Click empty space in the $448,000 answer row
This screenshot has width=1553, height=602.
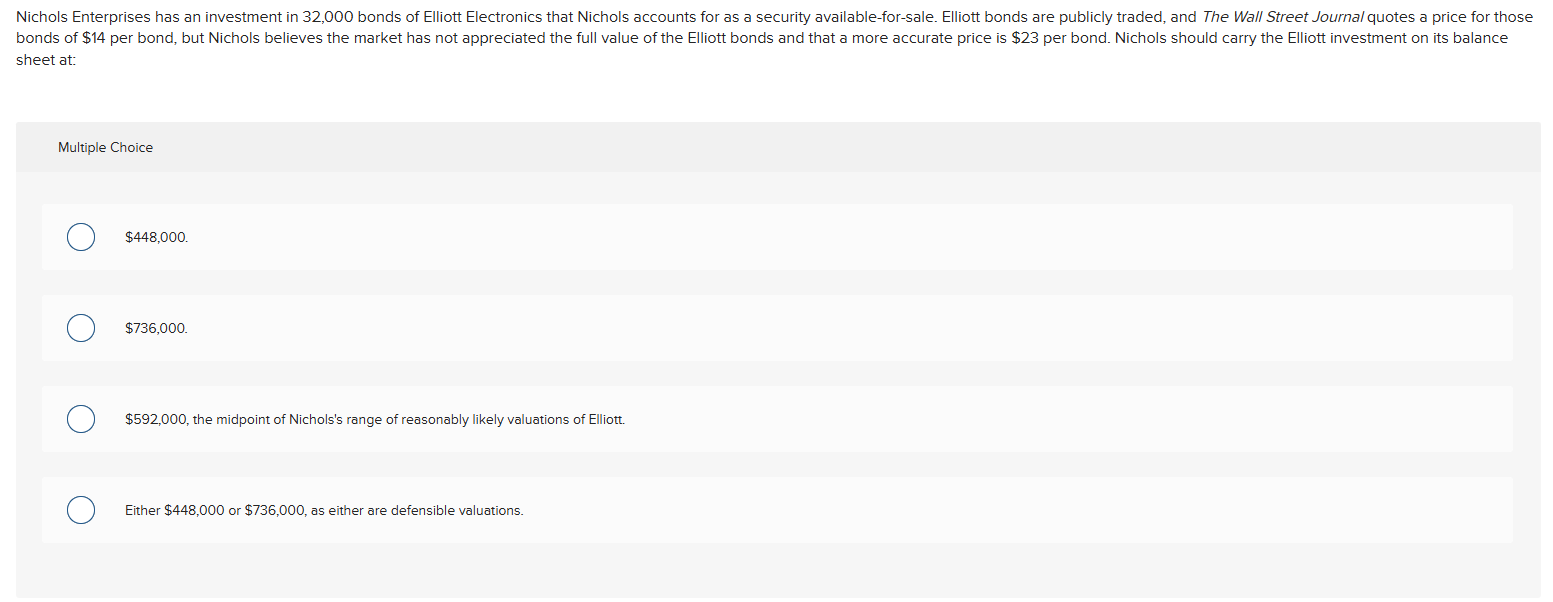pos(850,238)
